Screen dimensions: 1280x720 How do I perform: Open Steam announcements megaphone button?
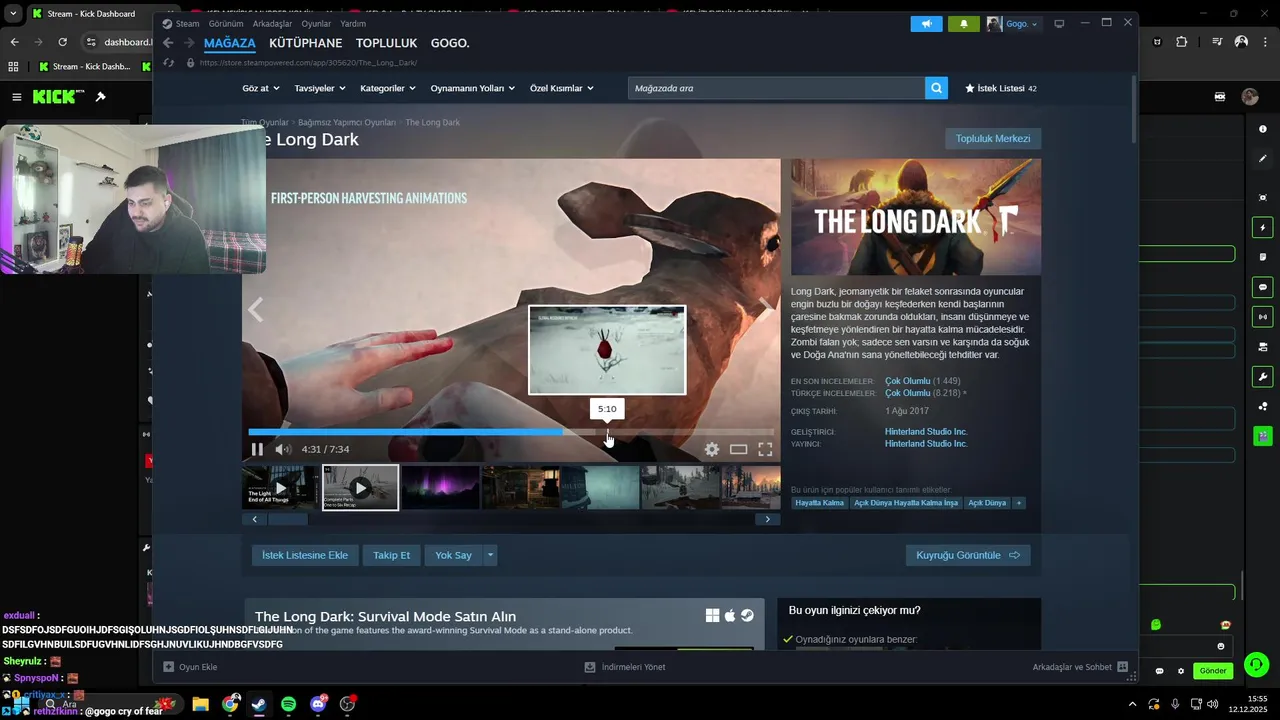(x=926, y=23)
